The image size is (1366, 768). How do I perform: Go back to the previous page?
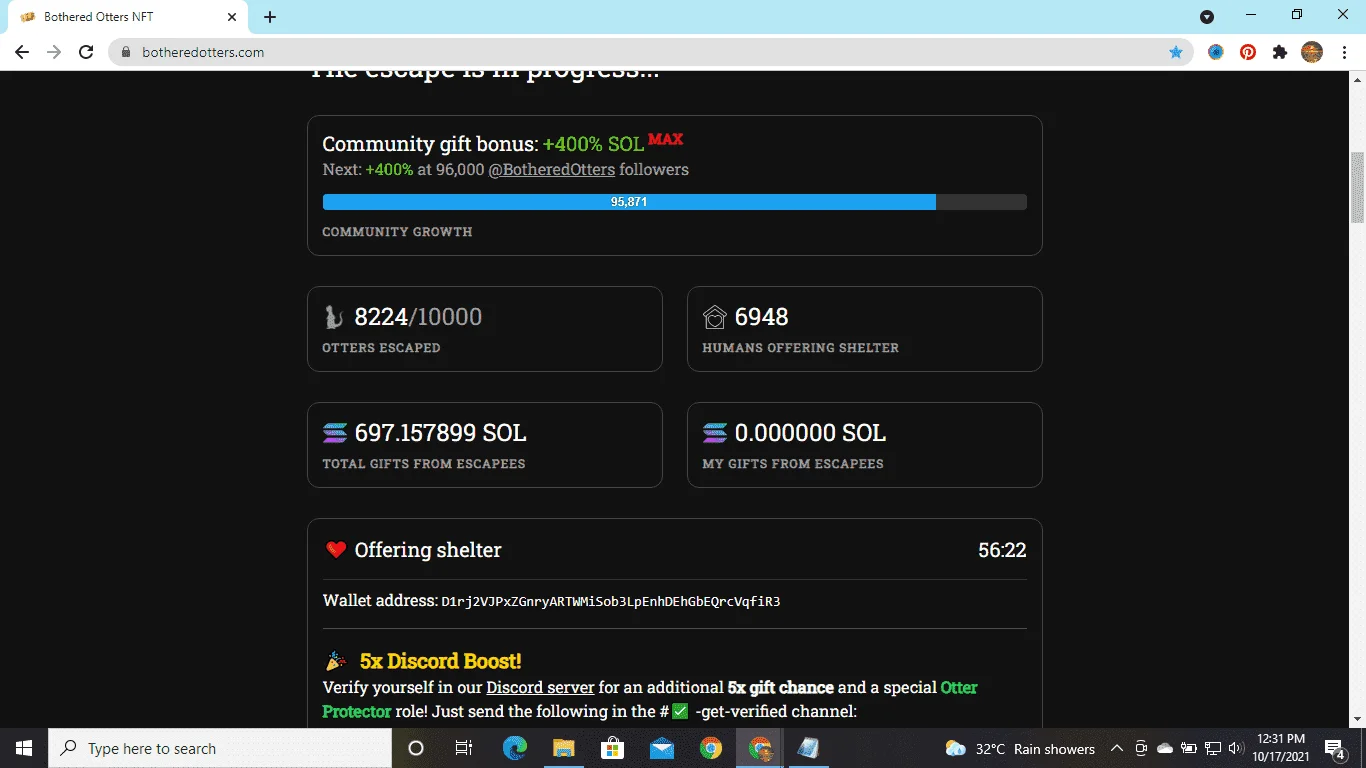click(x=22, y=52)
